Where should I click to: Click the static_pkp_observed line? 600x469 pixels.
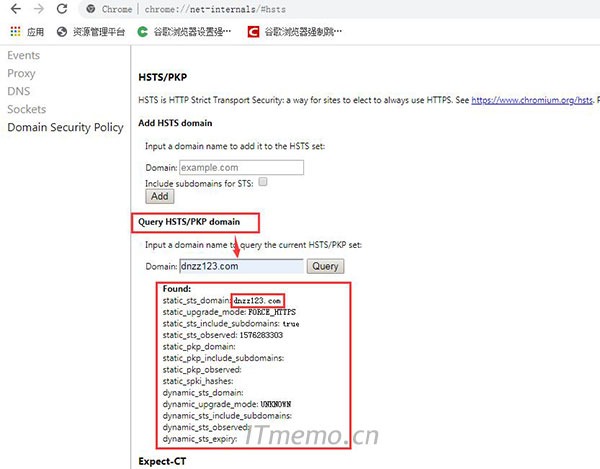[202, 370]
